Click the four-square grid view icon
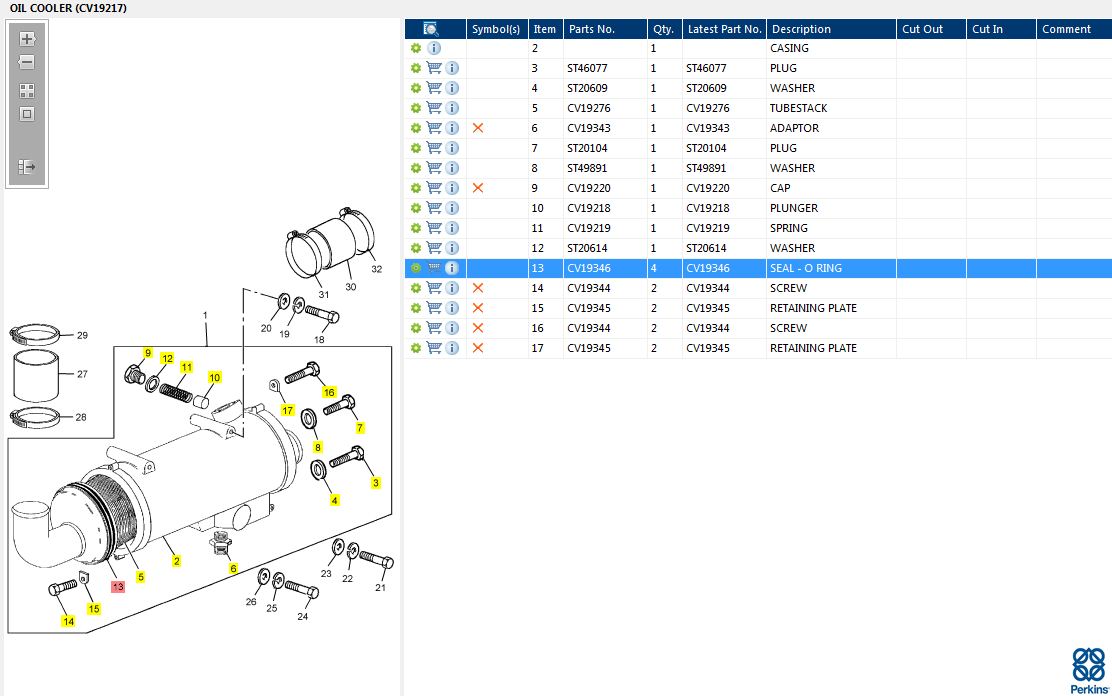 27,90
